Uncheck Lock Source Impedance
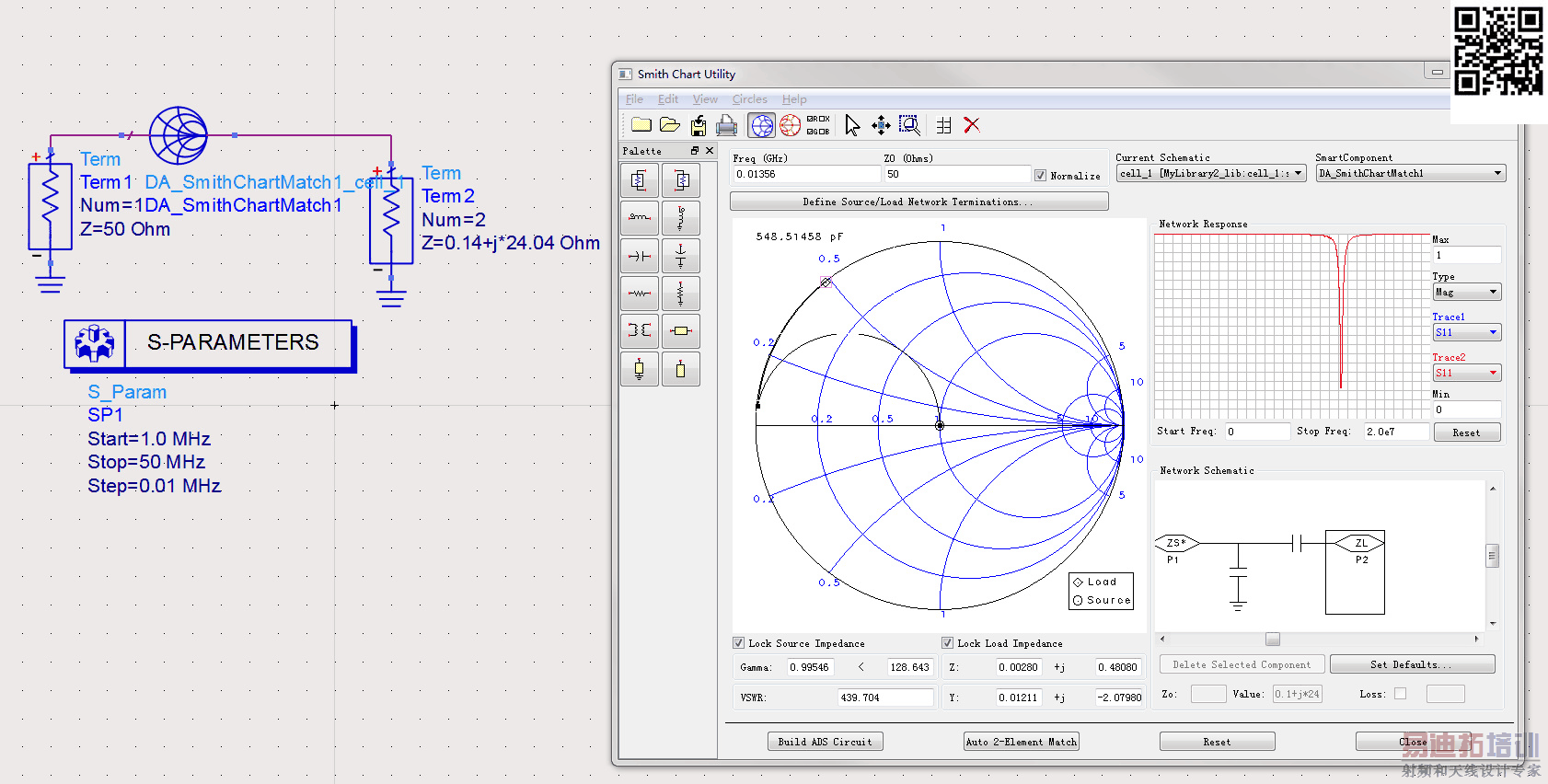Viewport: 1548px width, 784px height. pos(738,643)
